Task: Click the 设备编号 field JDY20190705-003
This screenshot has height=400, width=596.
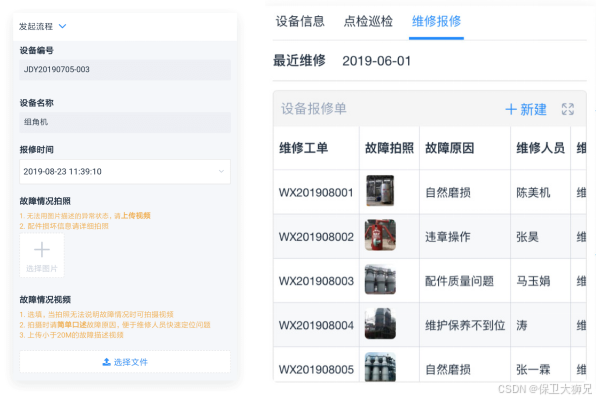Action: click(125, 70)
